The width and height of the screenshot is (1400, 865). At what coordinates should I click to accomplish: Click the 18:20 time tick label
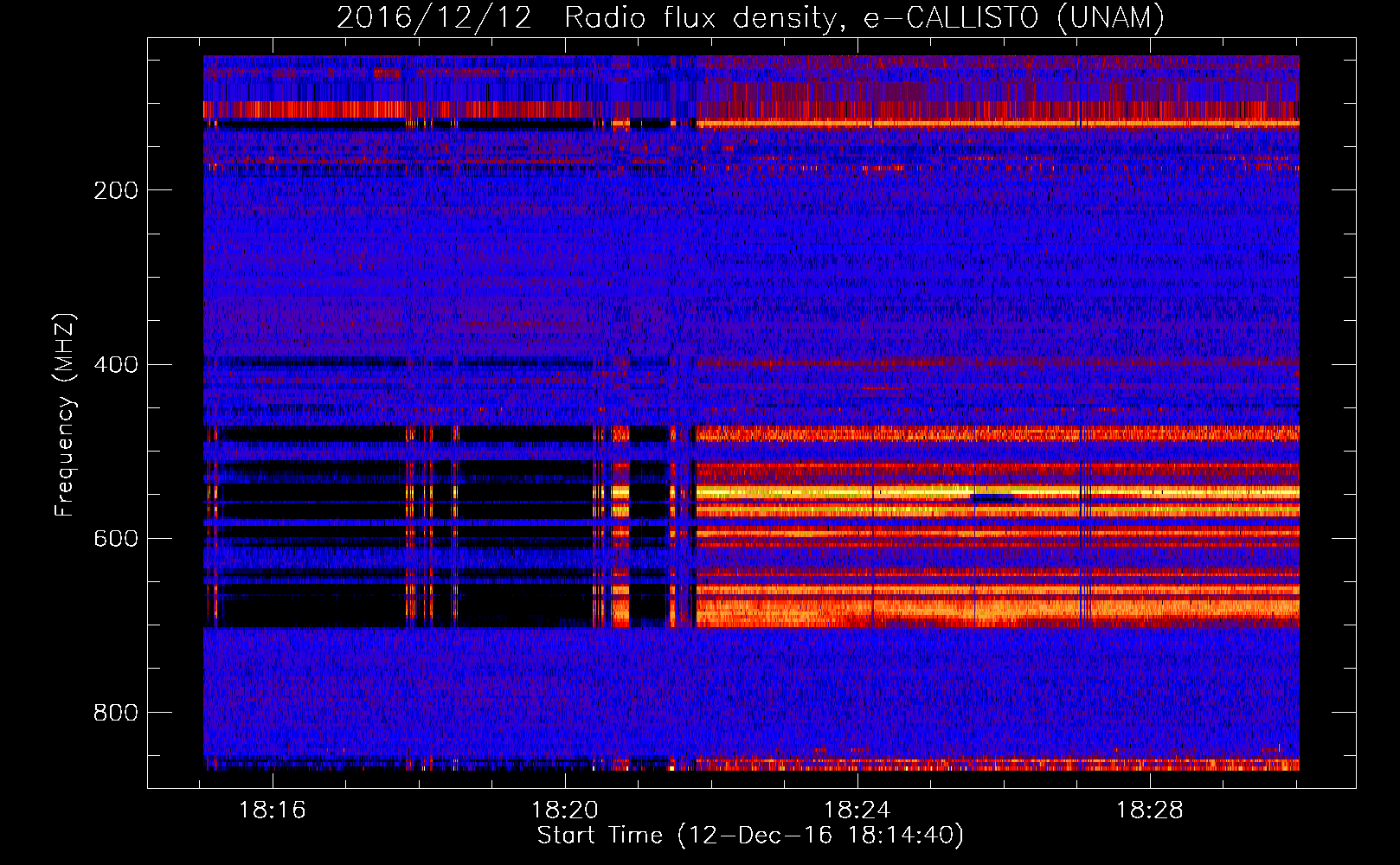click(565, 811)
